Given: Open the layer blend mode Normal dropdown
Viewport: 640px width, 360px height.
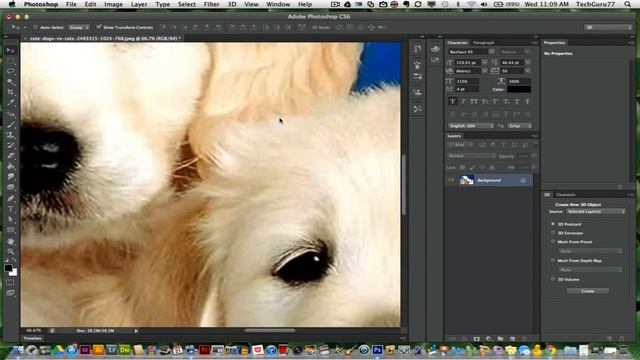Looking at the screenshot, I should [471, 156].
